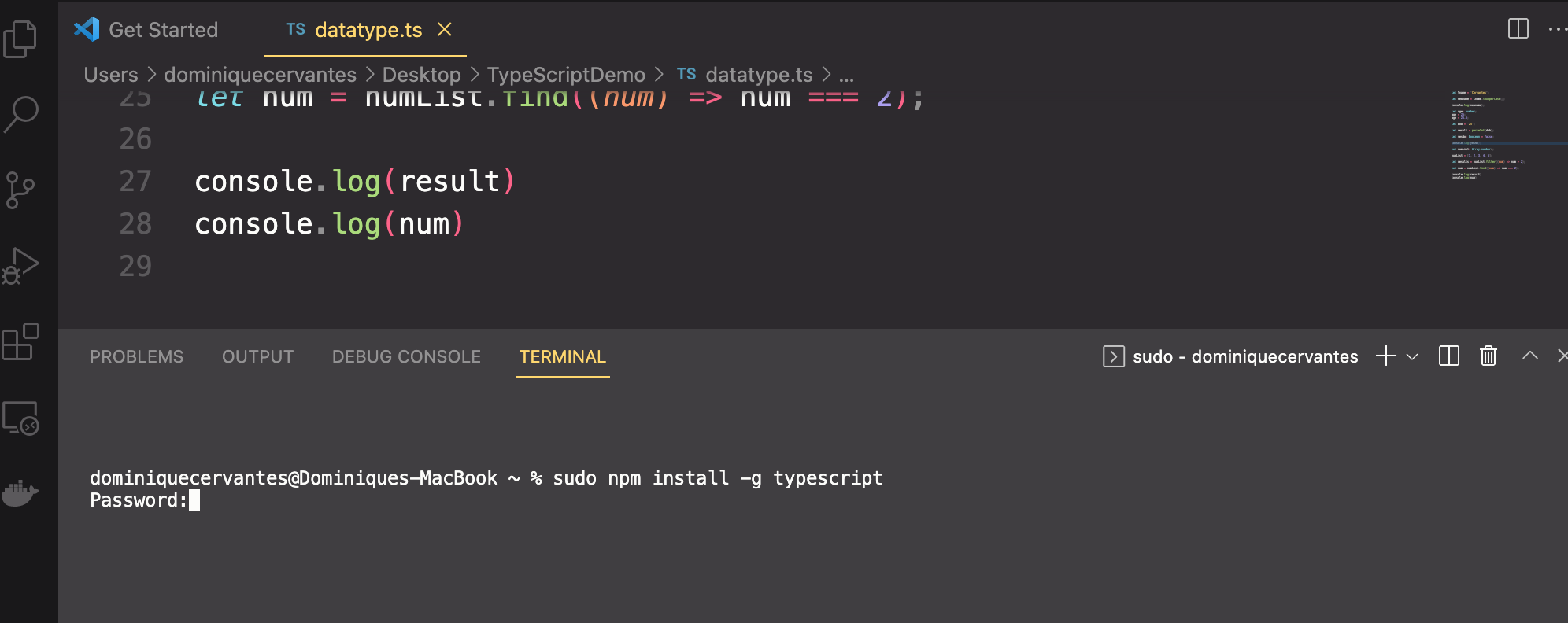Click the TypeScriptDemo breadcrumb segment
The width and height of the screenshot is (1568, 623).
pyautogui.click(x=566, y=75)
